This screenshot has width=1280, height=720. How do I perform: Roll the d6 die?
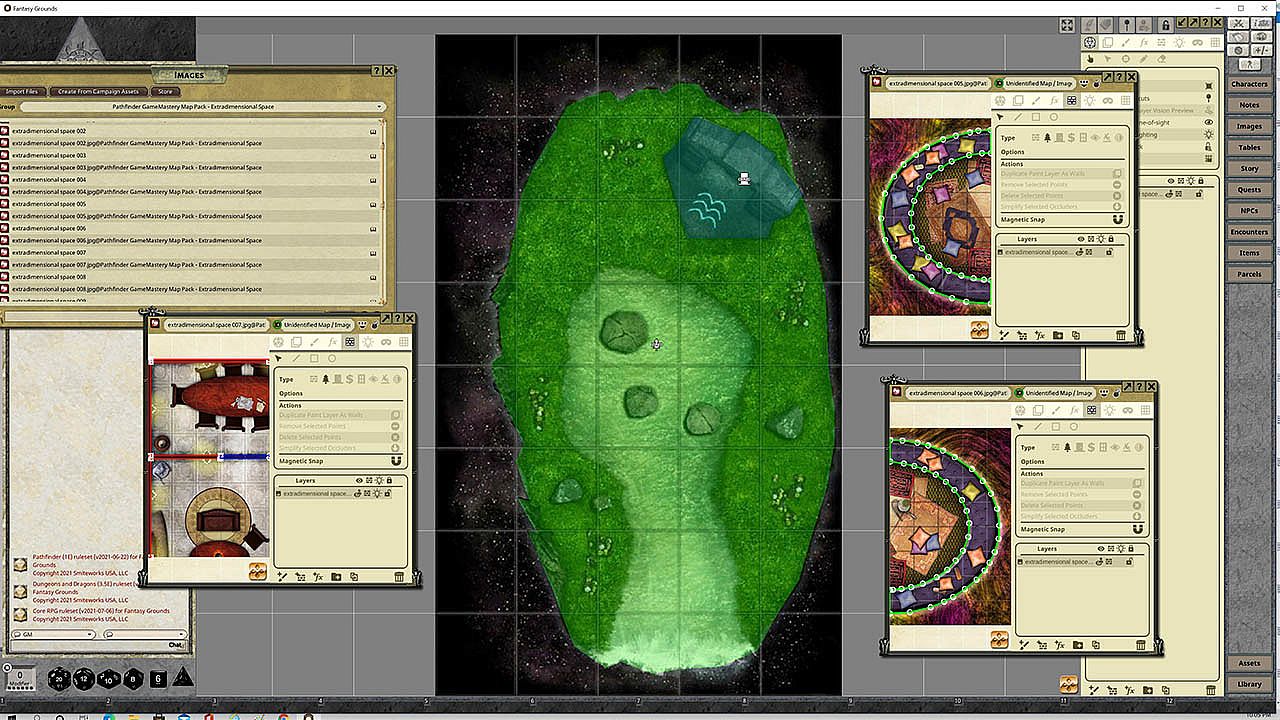[158, 679]
